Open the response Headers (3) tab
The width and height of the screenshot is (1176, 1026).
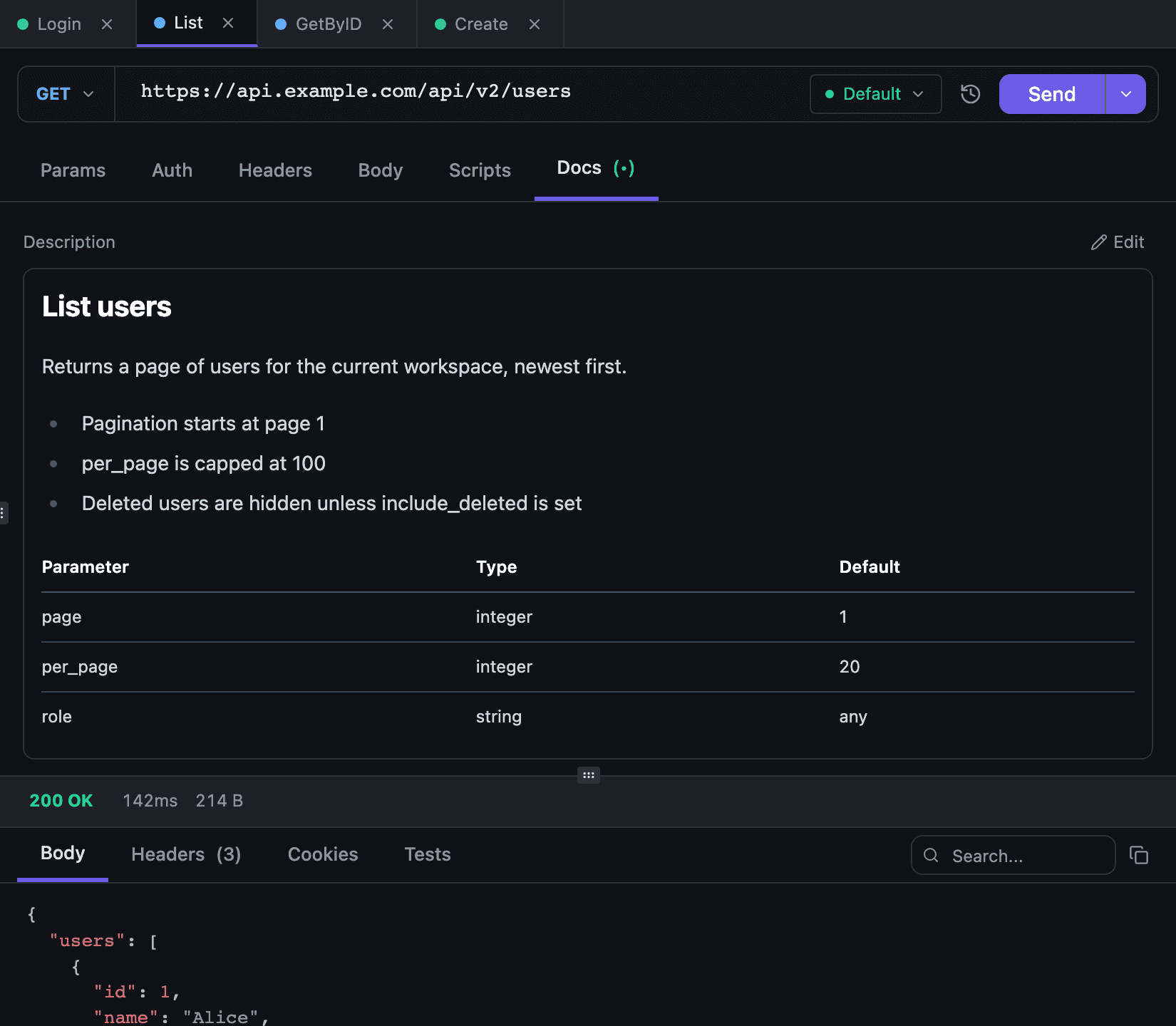coord(186,854)
